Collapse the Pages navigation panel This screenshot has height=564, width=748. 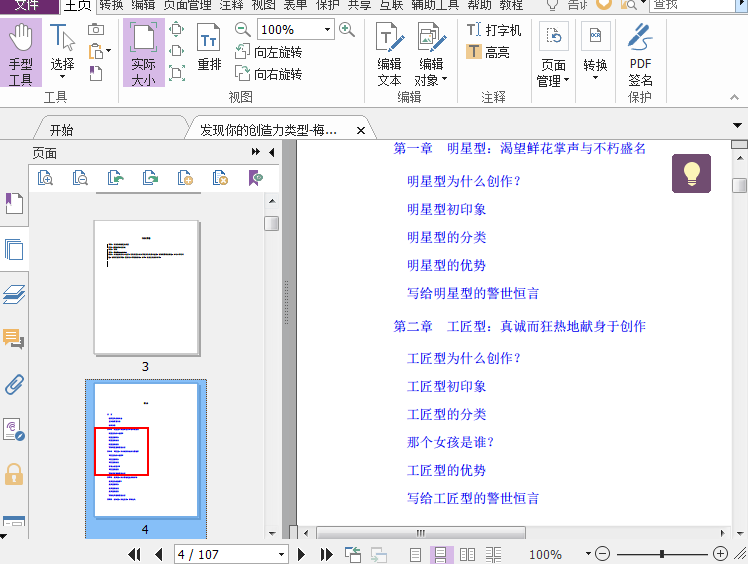(x=271, y=152)
